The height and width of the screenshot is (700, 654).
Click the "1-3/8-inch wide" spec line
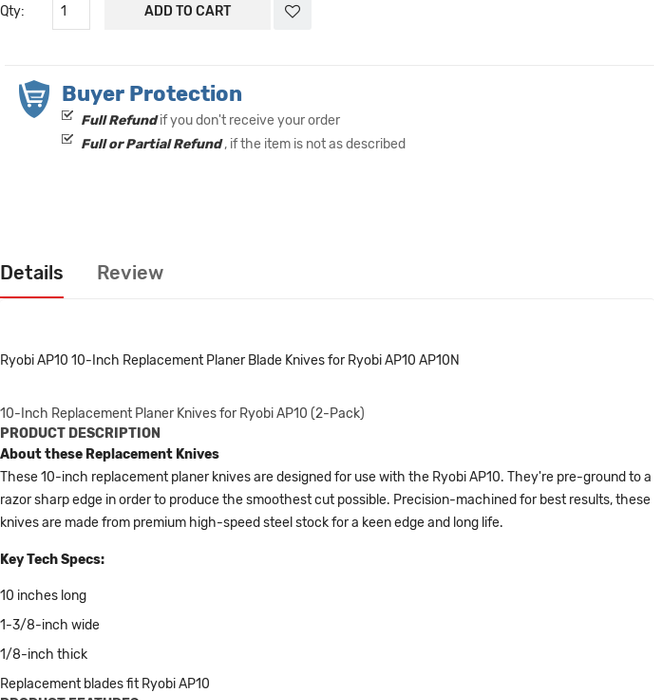click(x=50, y=625)
